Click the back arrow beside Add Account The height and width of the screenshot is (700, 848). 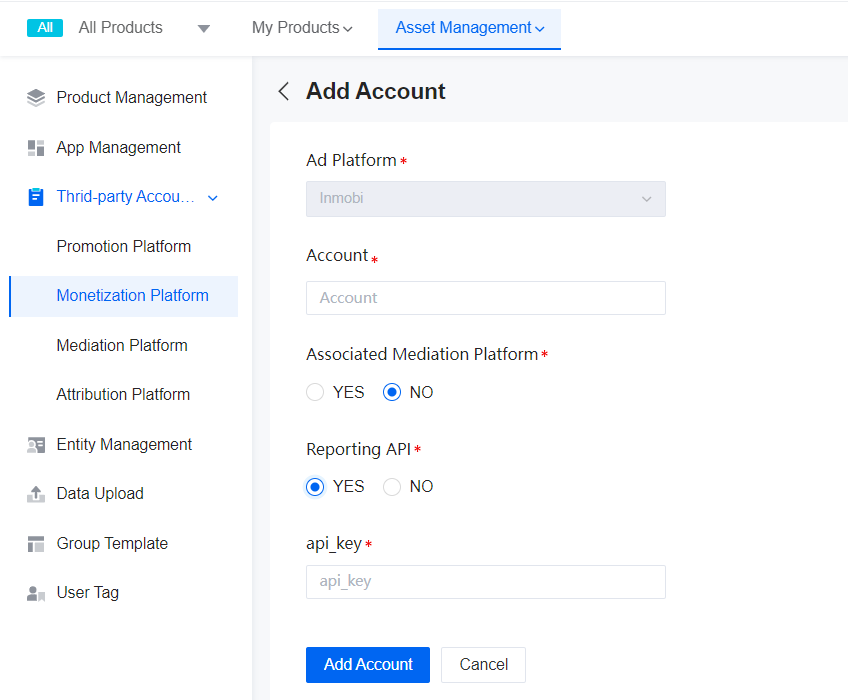[283, 91]
